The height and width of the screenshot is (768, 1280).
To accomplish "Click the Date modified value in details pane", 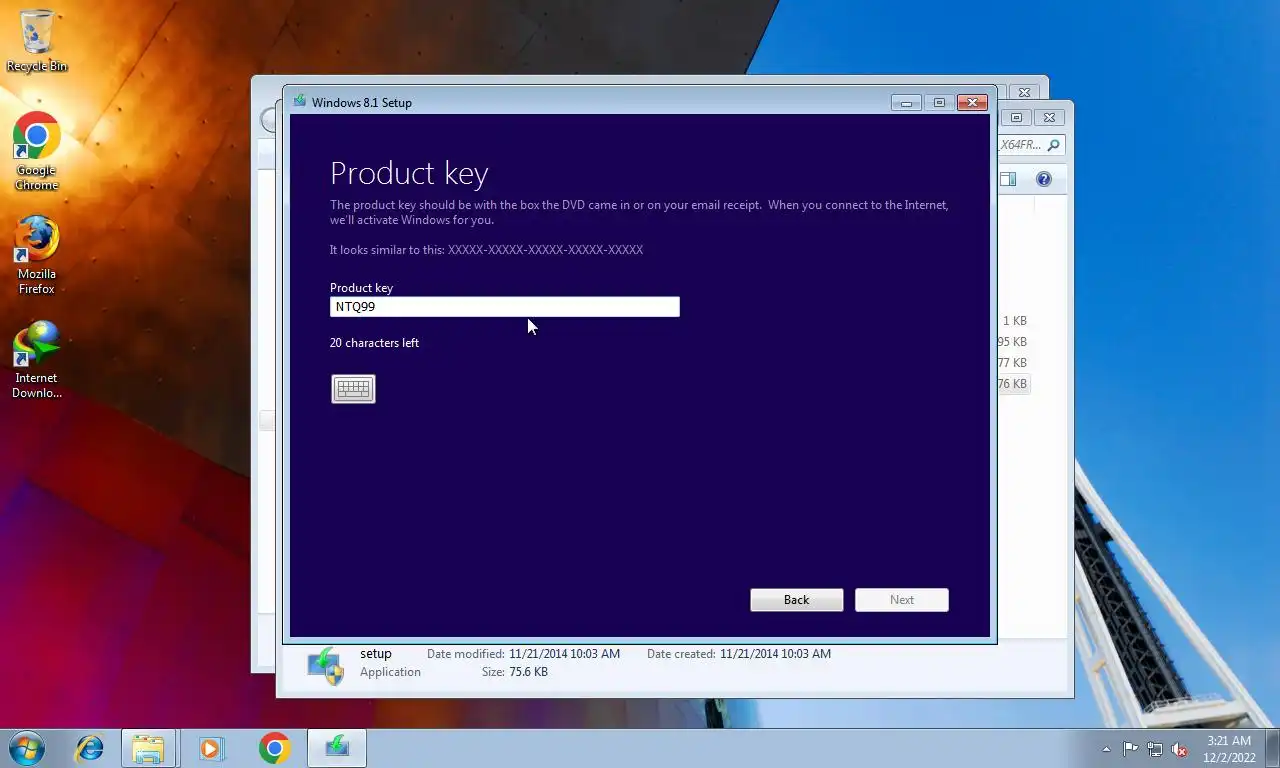I will coord(564,654).
